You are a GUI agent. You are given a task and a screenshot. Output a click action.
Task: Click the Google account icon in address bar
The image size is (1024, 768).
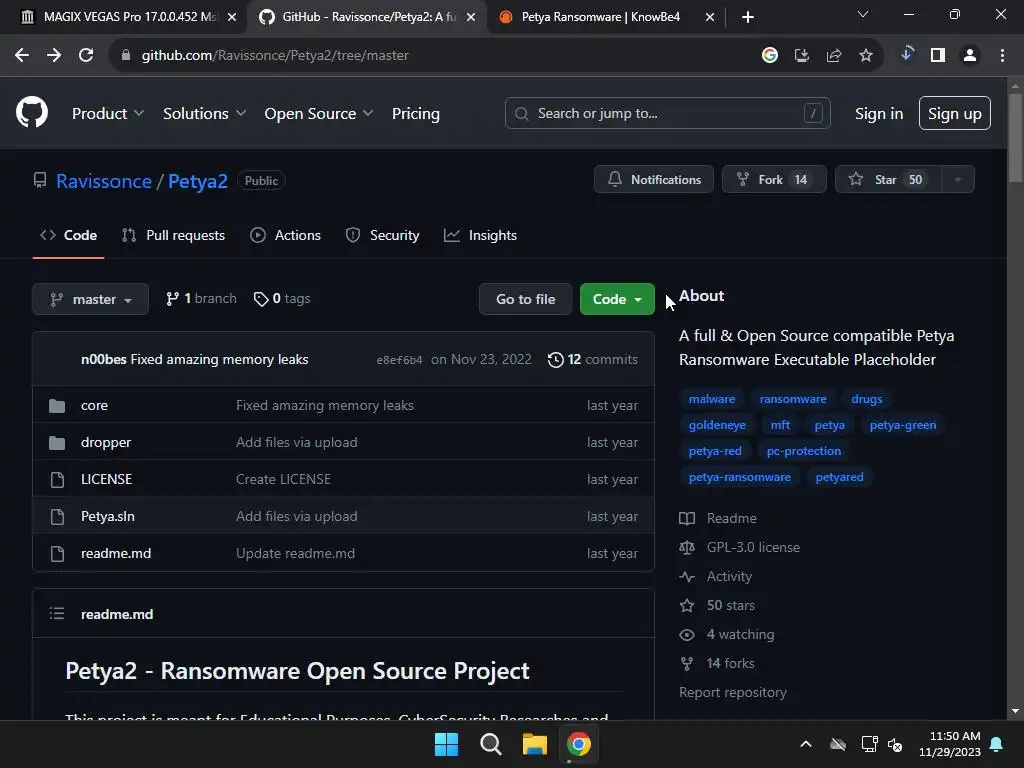click(770, 56)
